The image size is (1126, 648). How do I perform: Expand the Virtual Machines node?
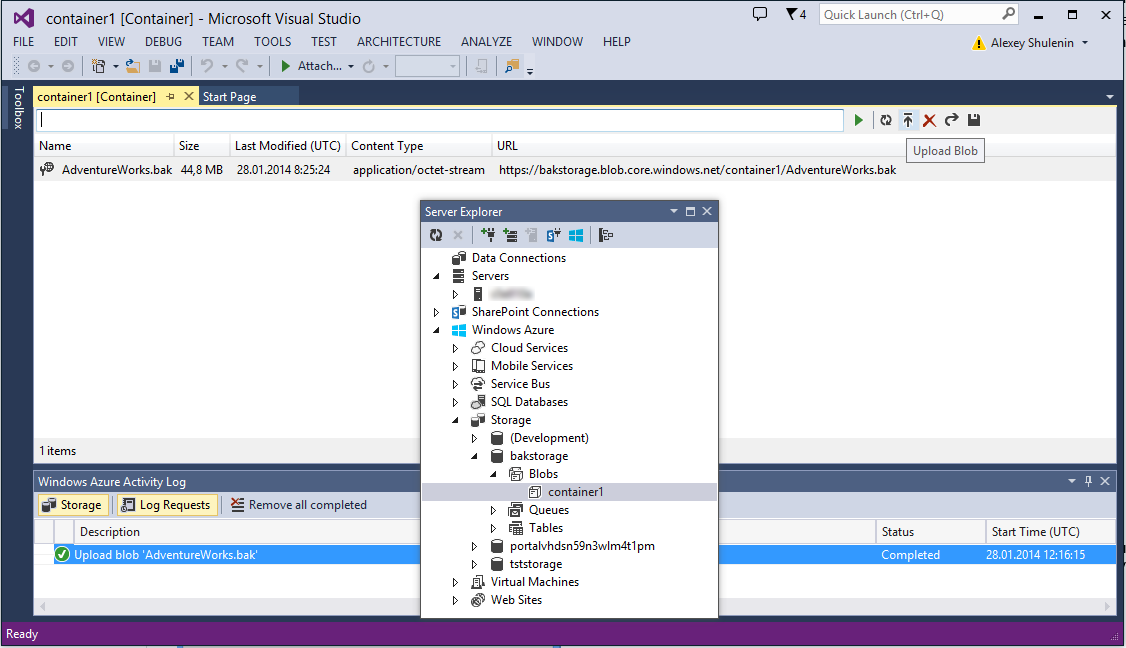click(455, 582)
